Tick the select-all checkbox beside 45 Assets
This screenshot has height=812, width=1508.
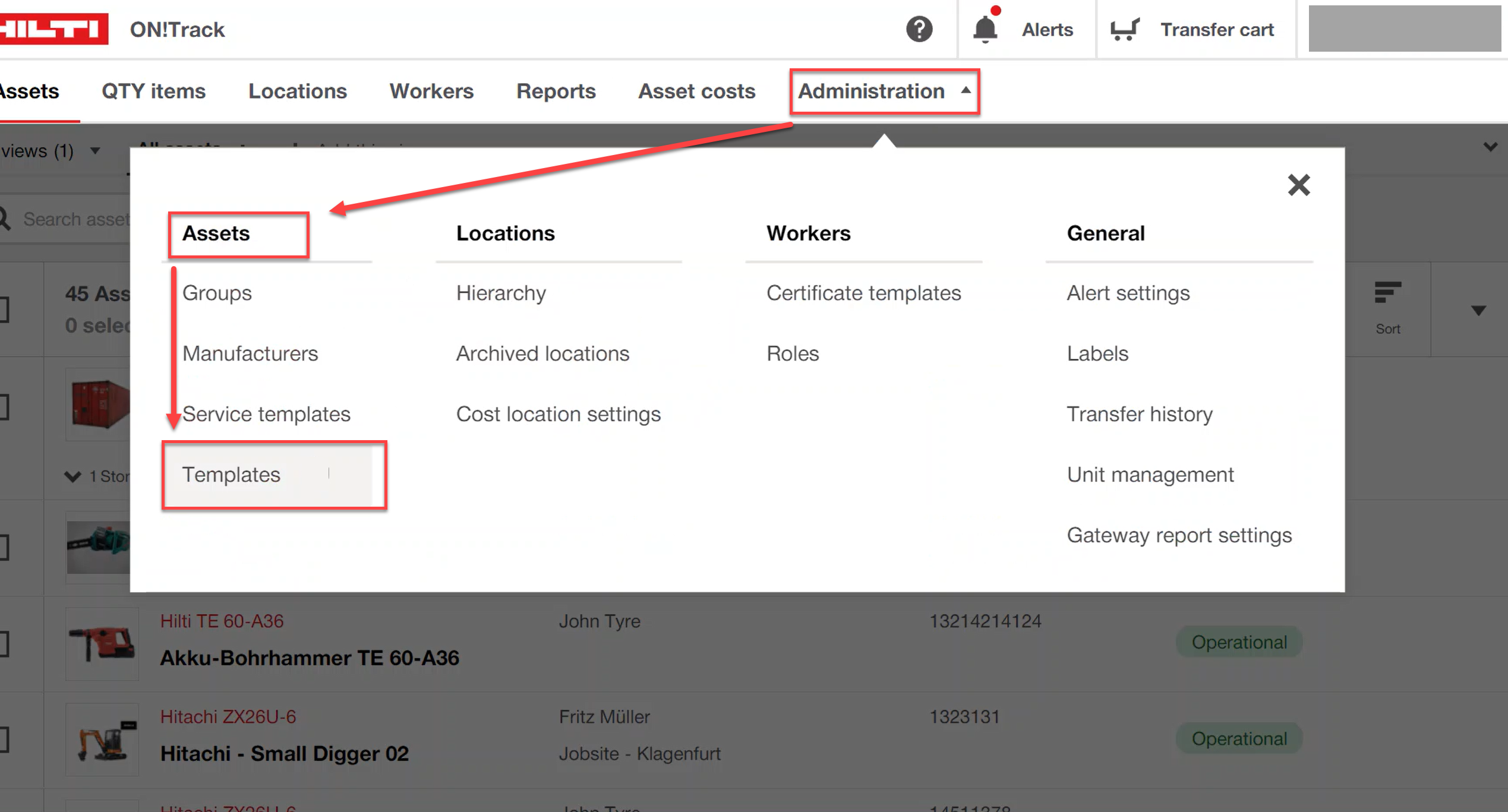tap(4, 309)
